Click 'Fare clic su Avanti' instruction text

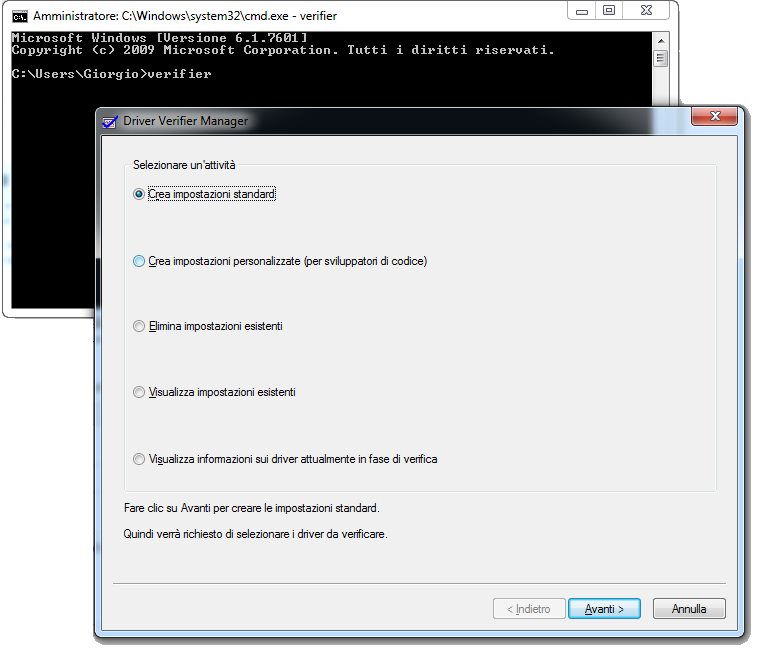[x=251, y=508]
